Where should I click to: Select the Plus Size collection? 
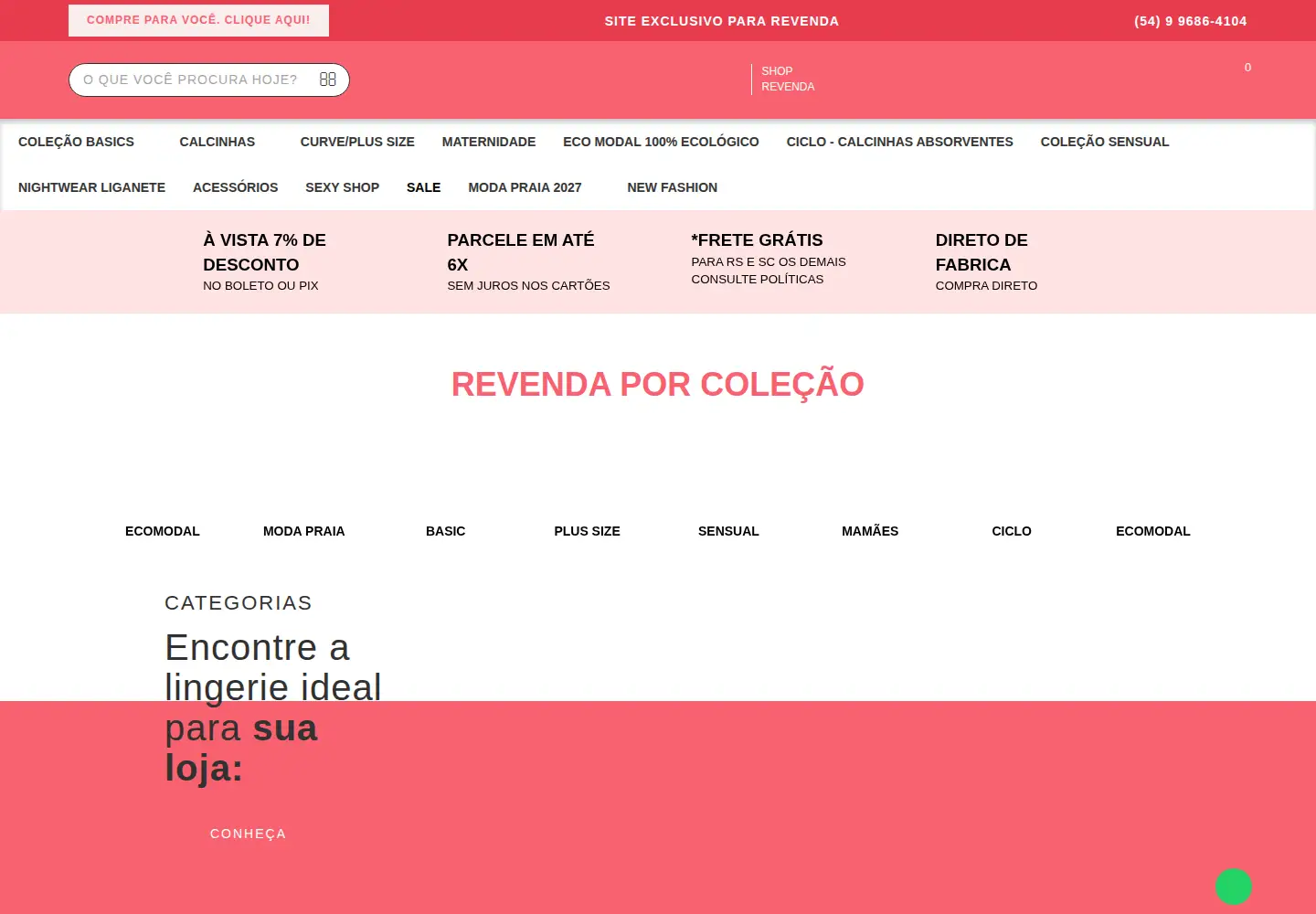click(x=587, y=531)
